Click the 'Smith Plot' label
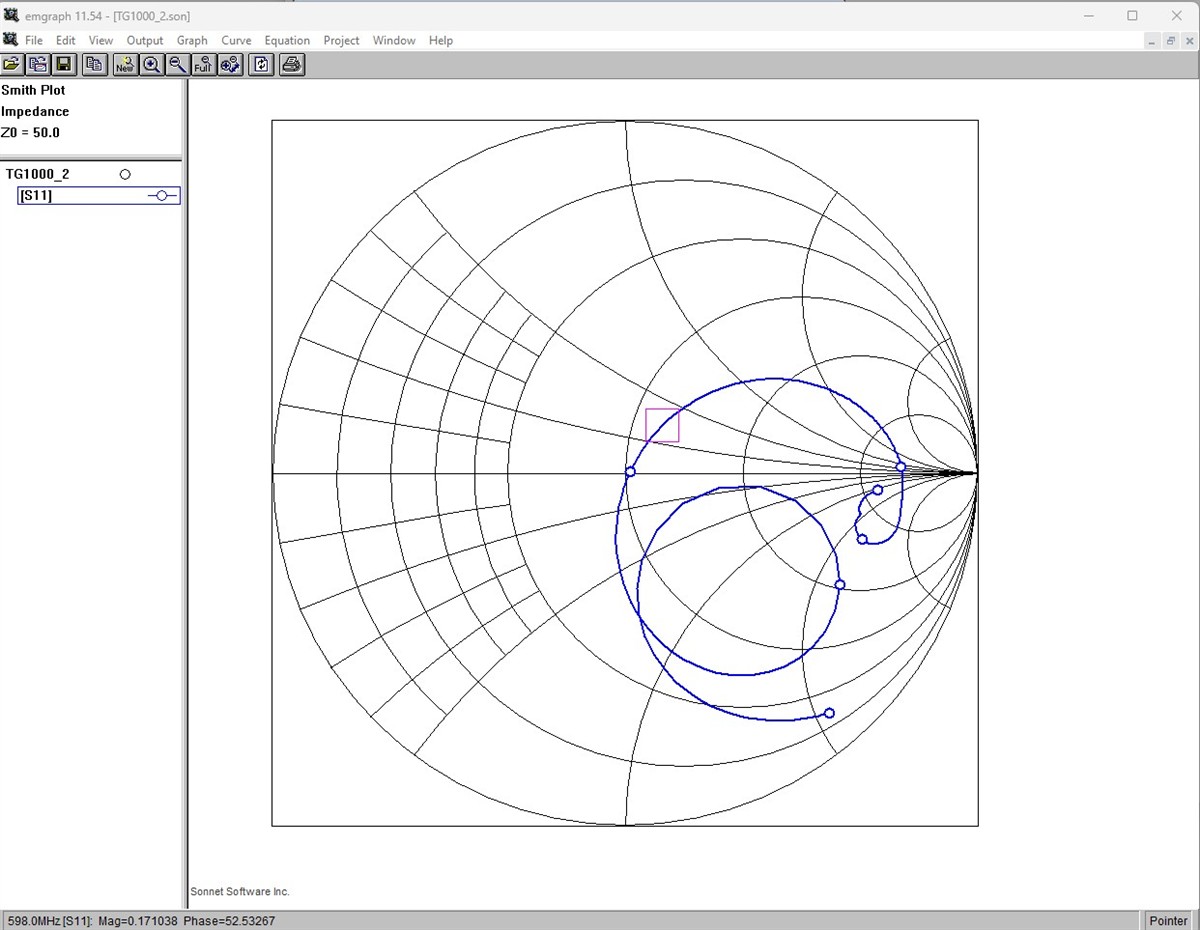 point(33,90)
